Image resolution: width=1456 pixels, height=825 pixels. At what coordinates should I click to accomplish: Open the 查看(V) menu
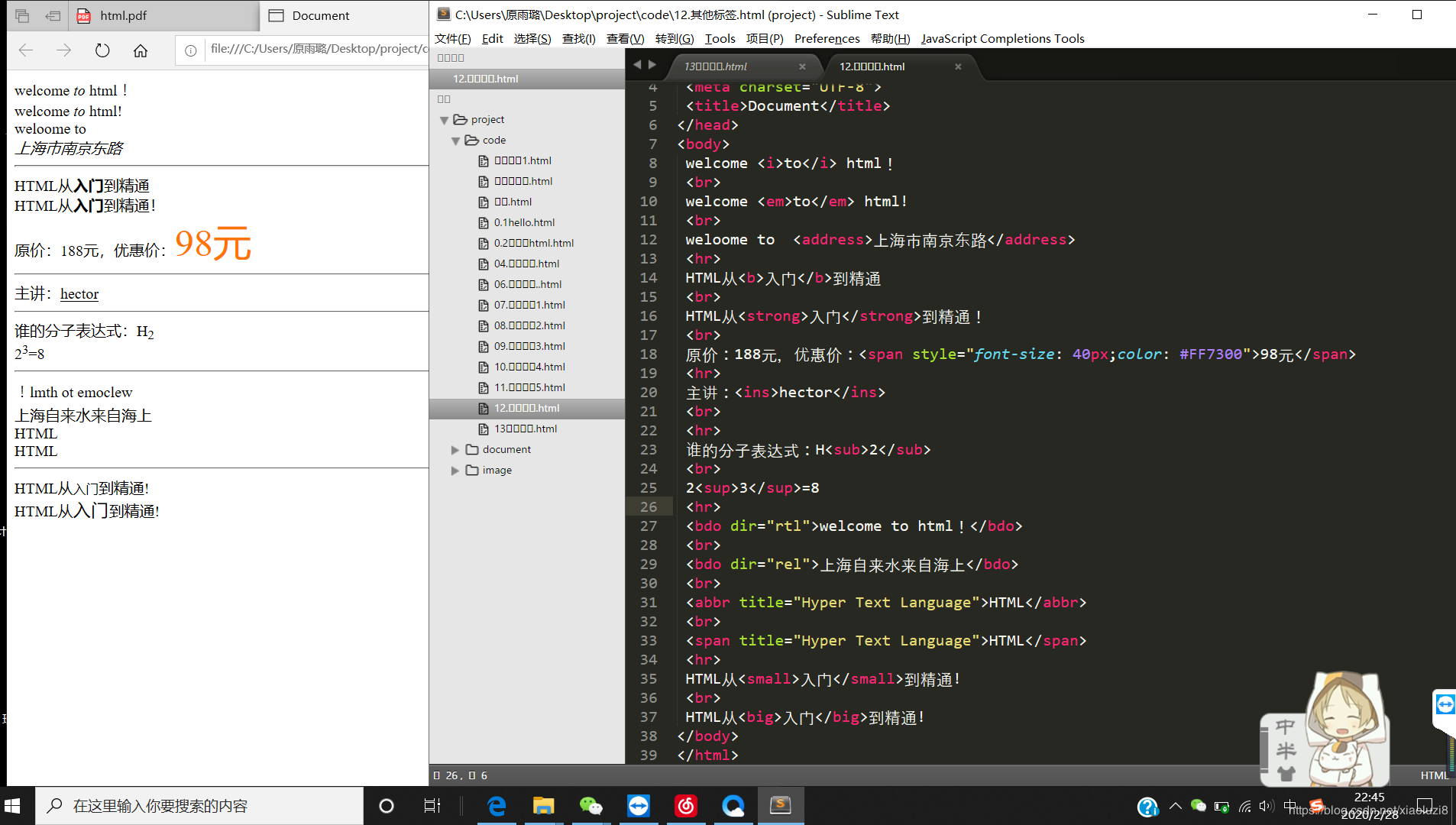point(625,38)
